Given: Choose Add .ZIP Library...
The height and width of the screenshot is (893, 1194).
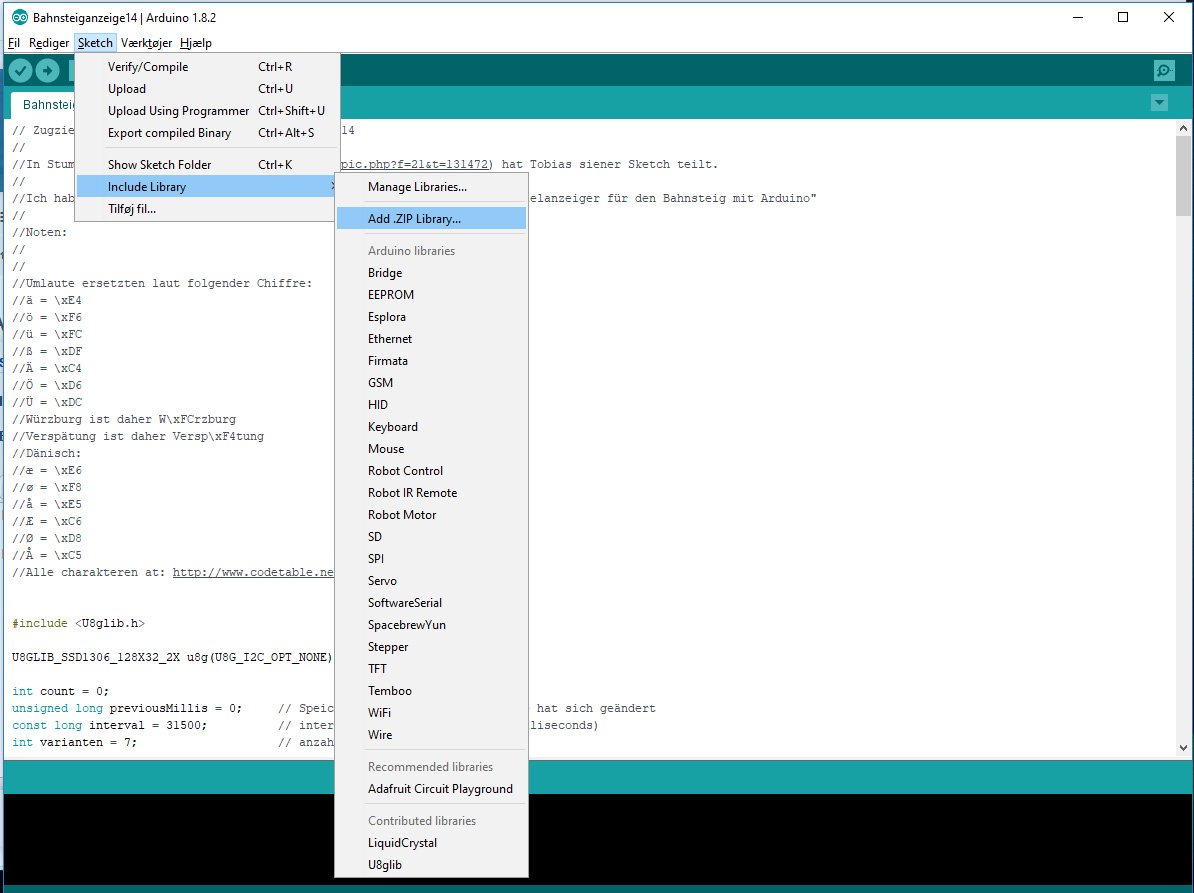Looking at the screenshot, I should 431,218.
